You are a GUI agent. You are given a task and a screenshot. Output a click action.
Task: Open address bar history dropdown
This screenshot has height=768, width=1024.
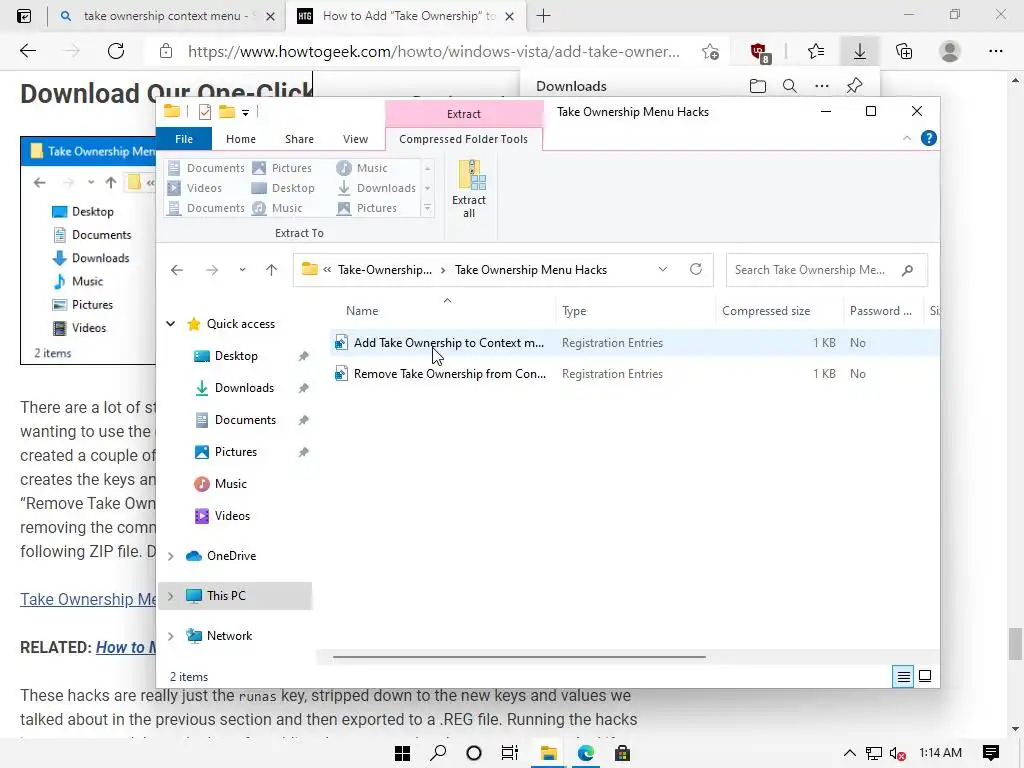pyautogui.click(x=663, y=269)
